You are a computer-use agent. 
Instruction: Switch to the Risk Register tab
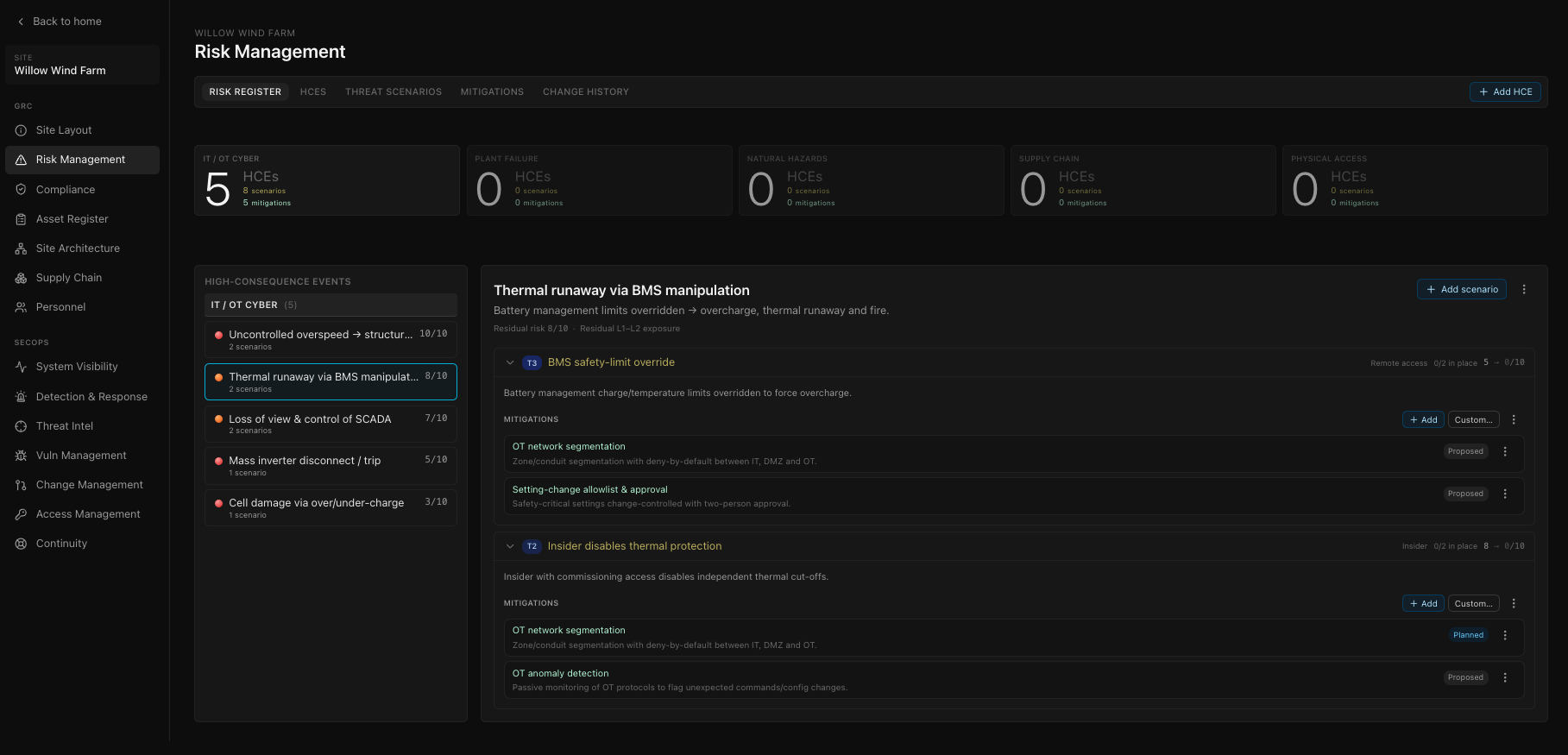pos(245,92)
